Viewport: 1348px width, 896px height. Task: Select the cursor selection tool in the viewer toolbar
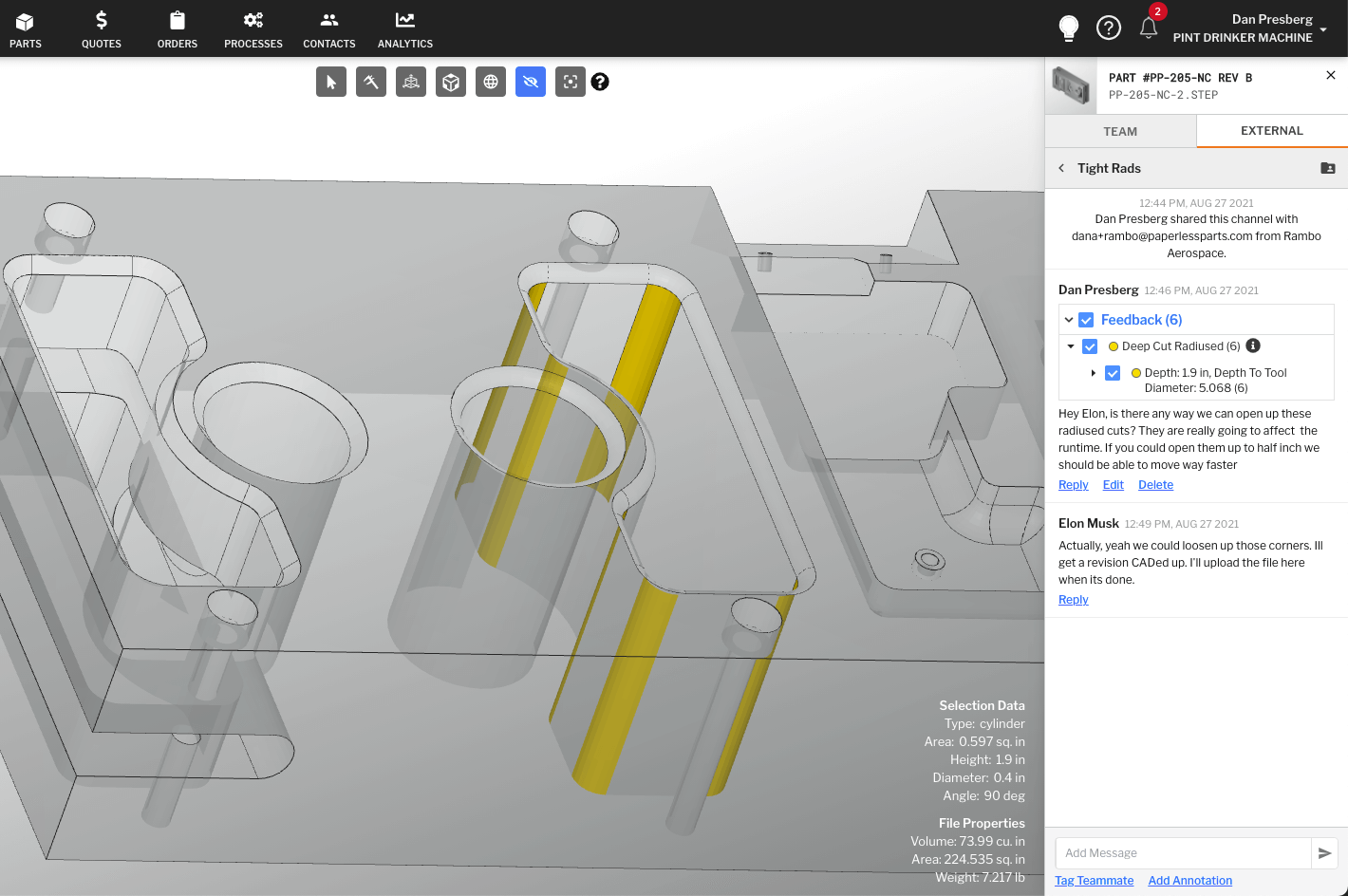pyautogui.click(x=330, y=82)
